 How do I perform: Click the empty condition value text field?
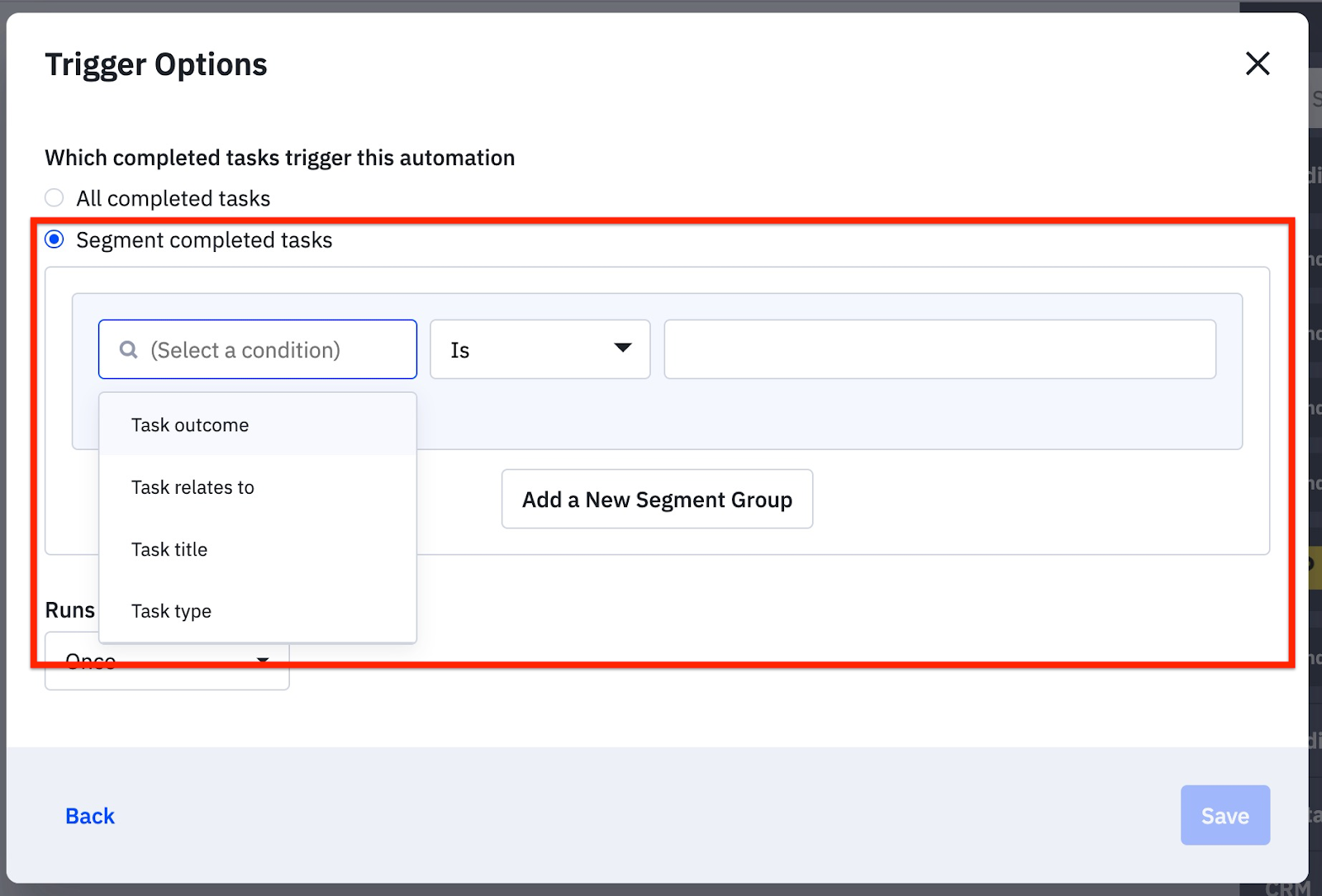[x=939, y=349]
